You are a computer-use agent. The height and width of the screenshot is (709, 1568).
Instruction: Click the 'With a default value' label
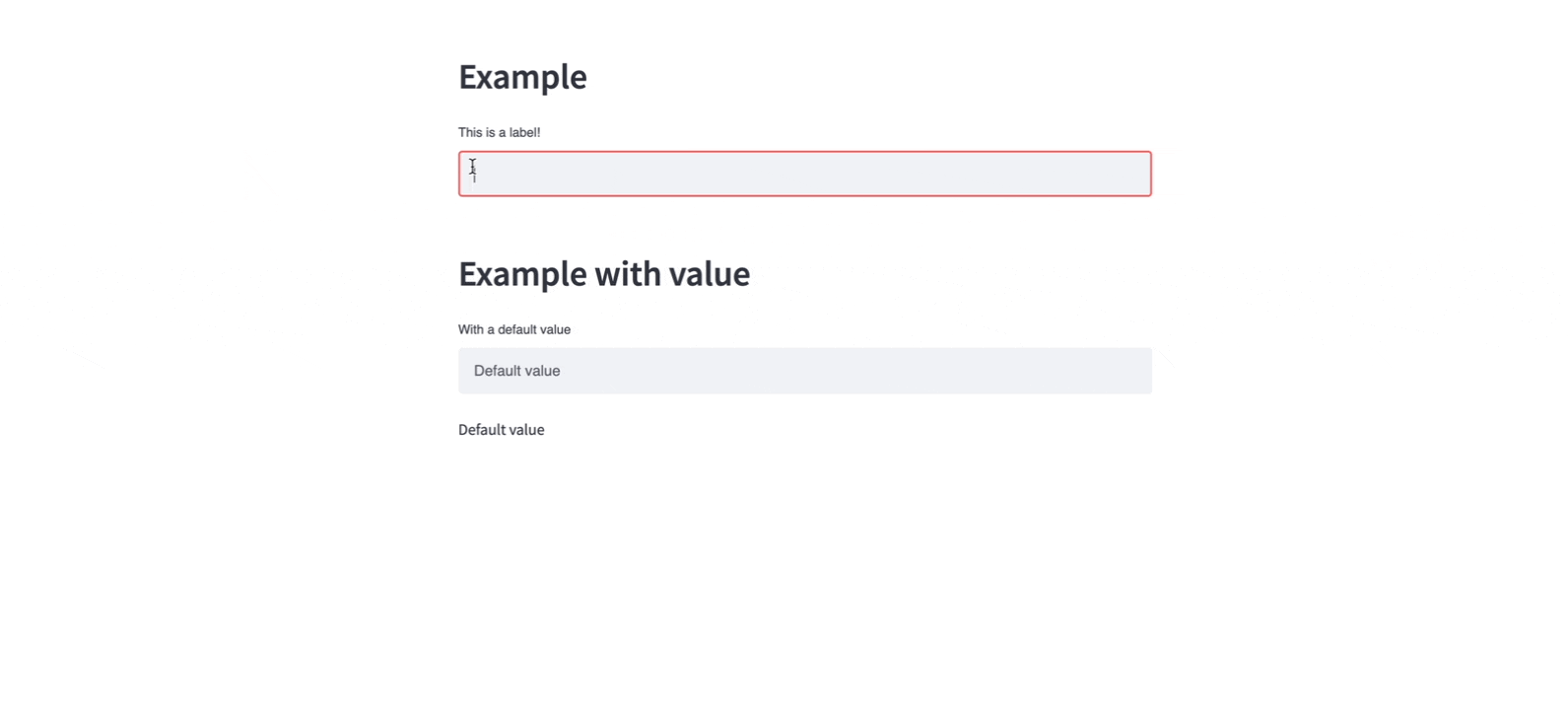click(x=513, y=329)
